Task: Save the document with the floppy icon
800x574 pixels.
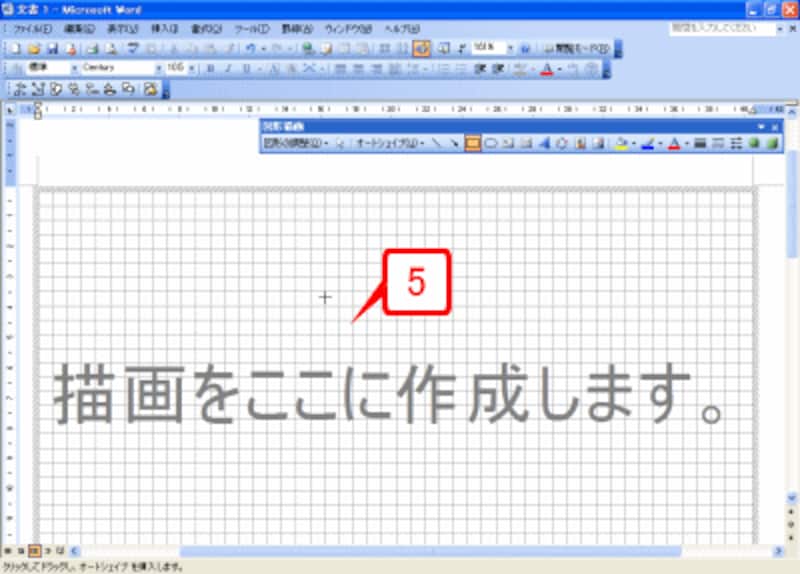Action: [53, 49]
